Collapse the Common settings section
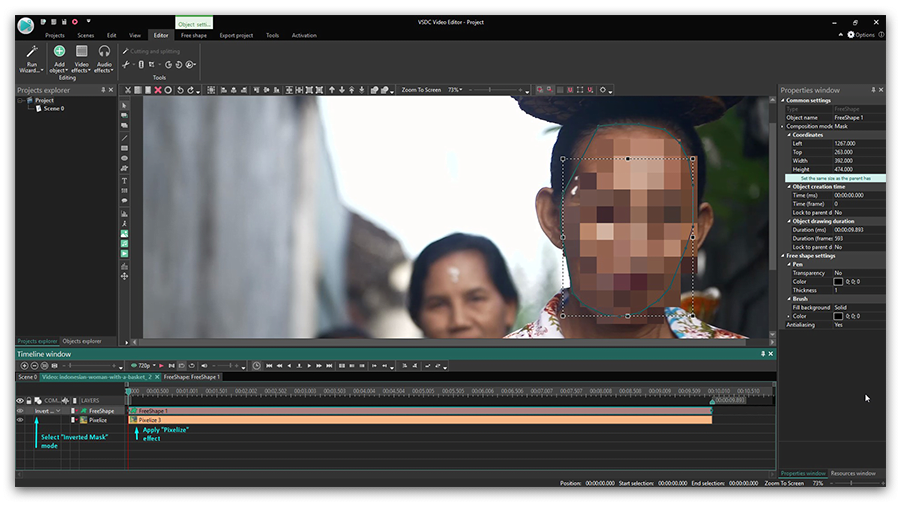This screenshot has width=900, height=510. pyautogui.click(x=782, y=100)
